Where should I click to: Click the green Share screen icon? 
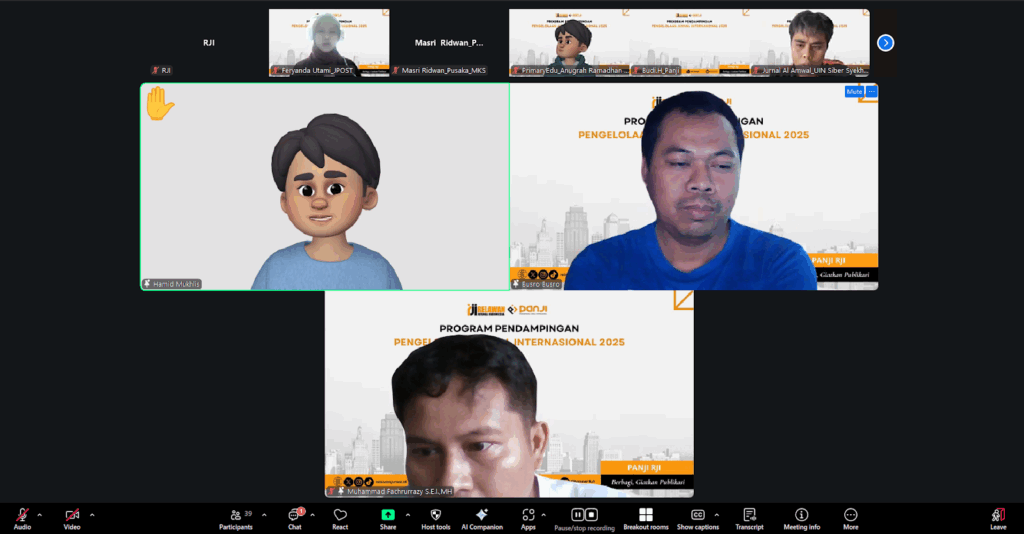(388, 514)
